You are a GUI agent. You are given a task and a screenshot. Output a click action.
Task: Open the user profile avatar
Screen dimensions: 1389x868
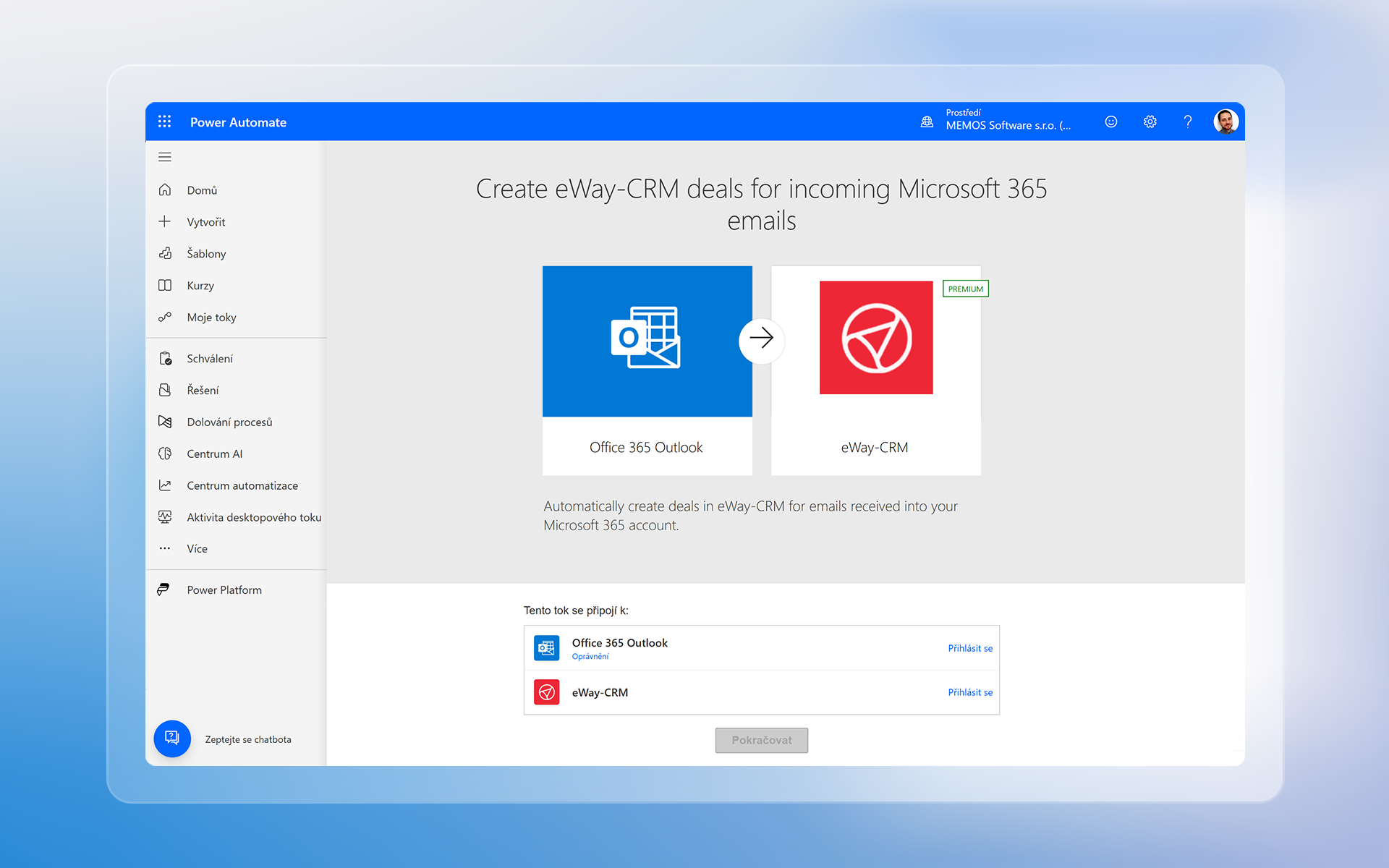[x=1226, y=122]
